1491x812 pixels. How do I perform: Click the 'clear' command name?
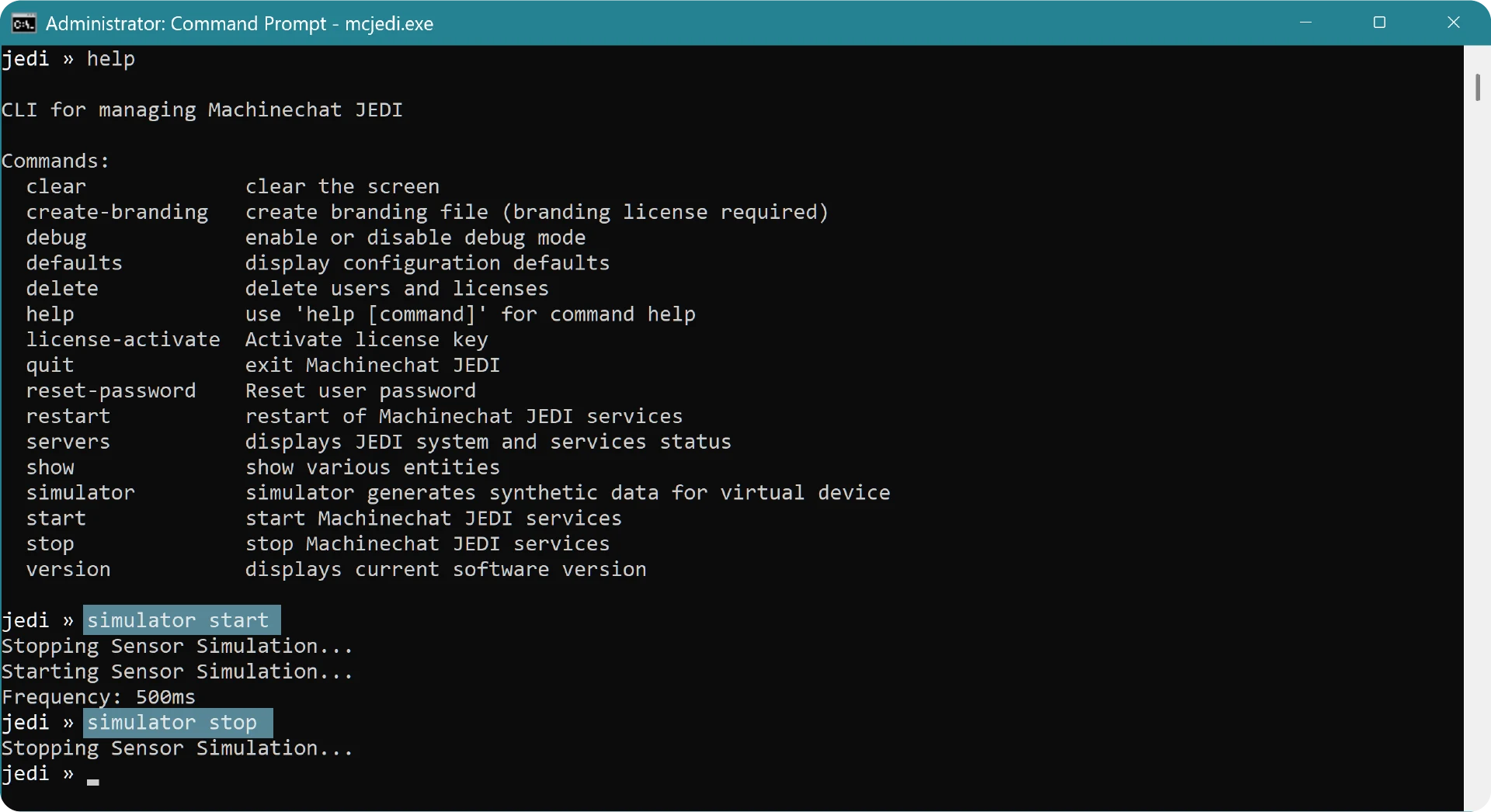[x=56, y=187]
